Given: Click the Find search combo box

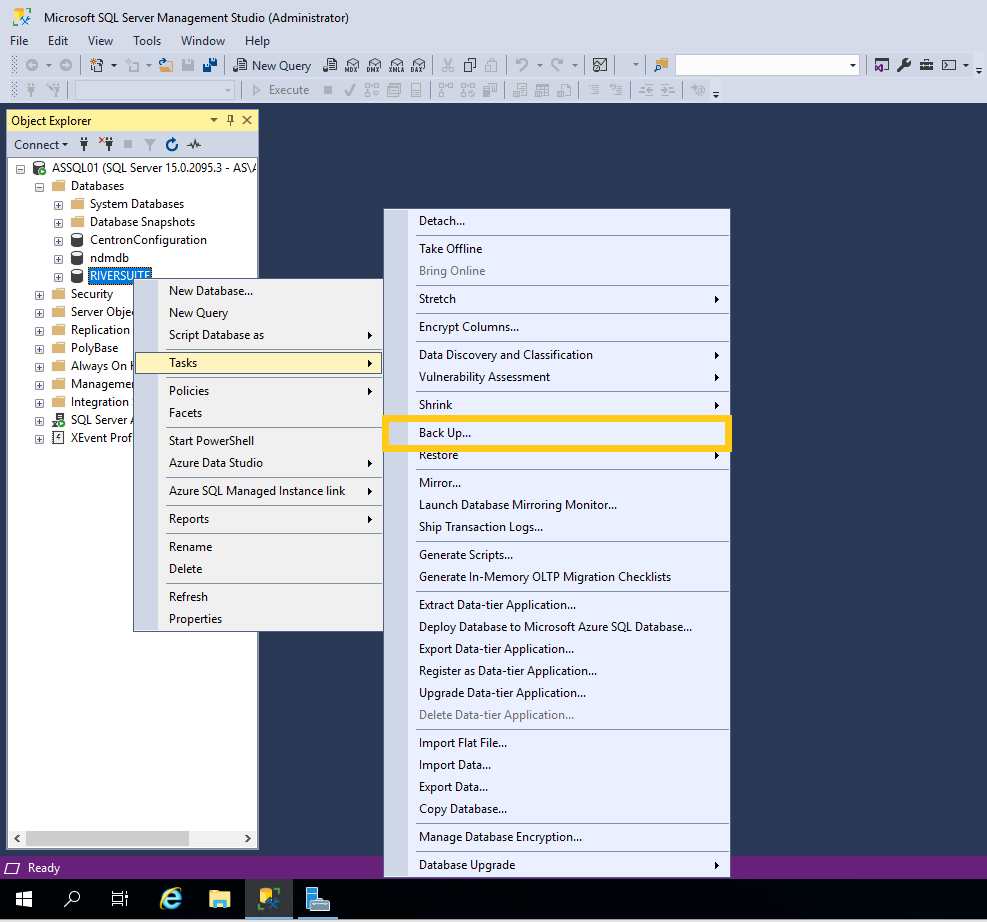Looking at the screenshot, I should pos(766,65).
